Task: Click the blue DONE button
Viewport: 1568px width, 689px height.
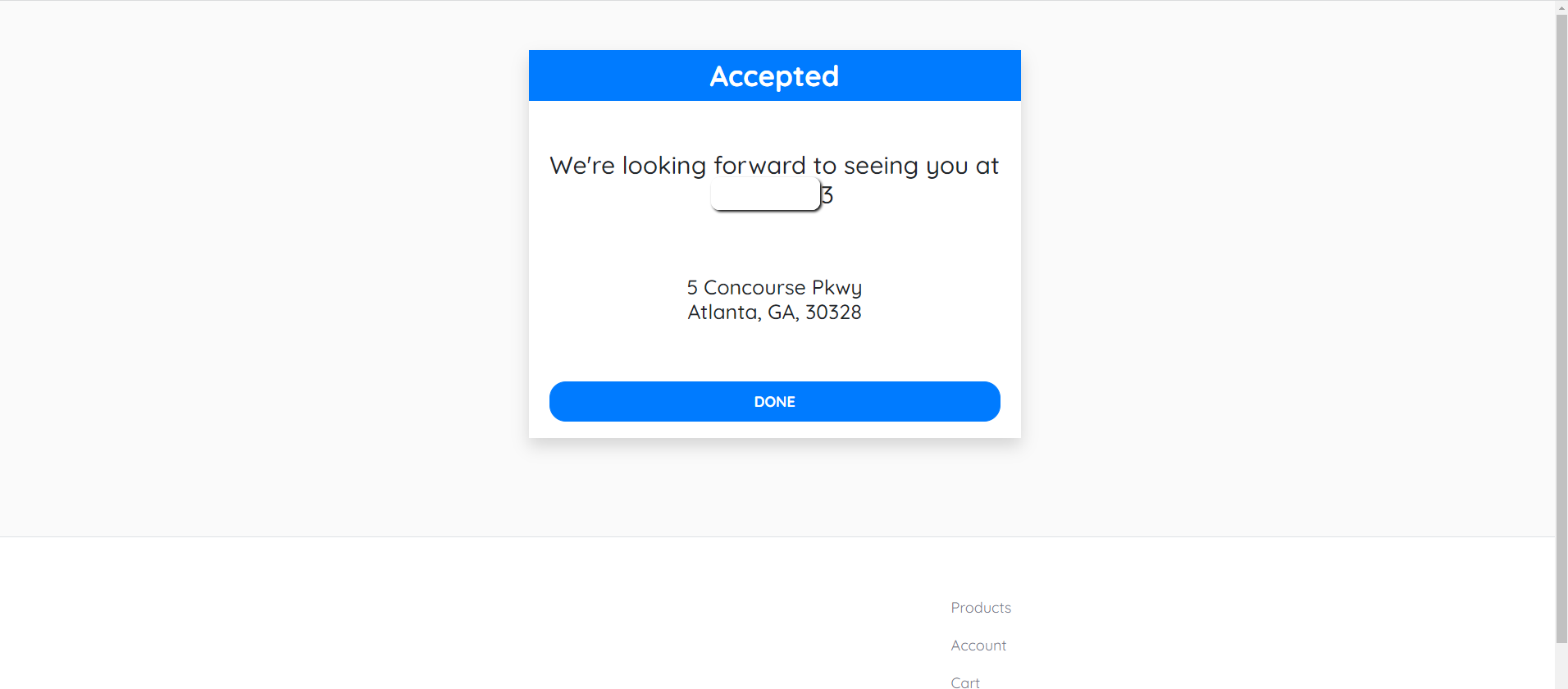Action: (774, 401)
